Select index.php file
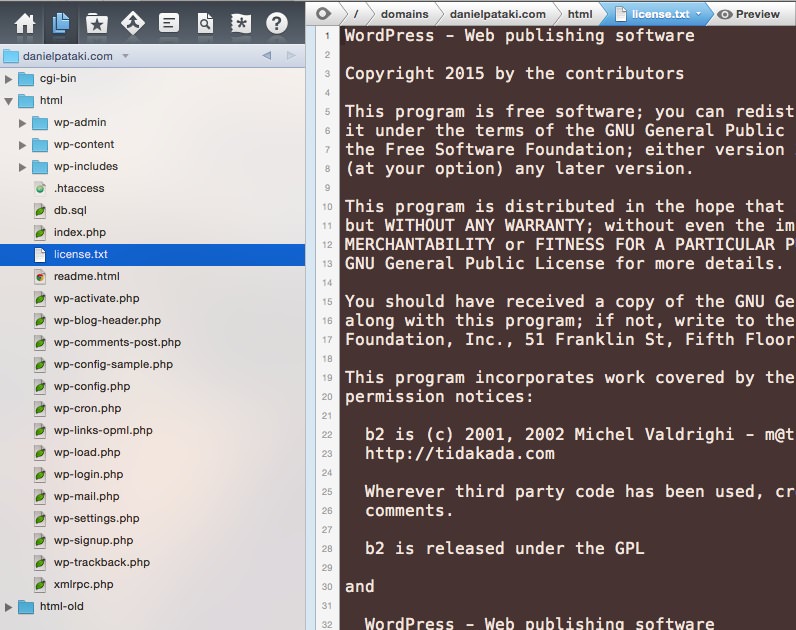 [x=152, y=233]
